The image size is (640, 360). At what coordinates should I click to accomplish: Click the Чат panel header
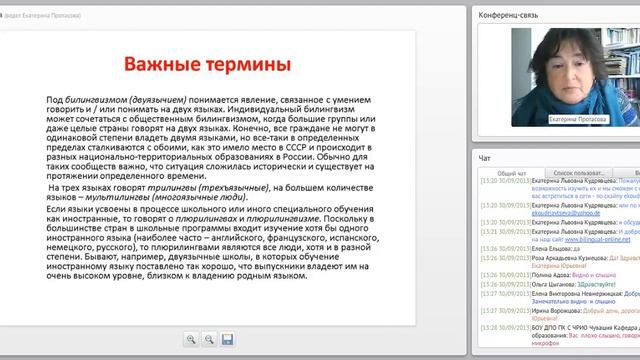click(484, 158)
